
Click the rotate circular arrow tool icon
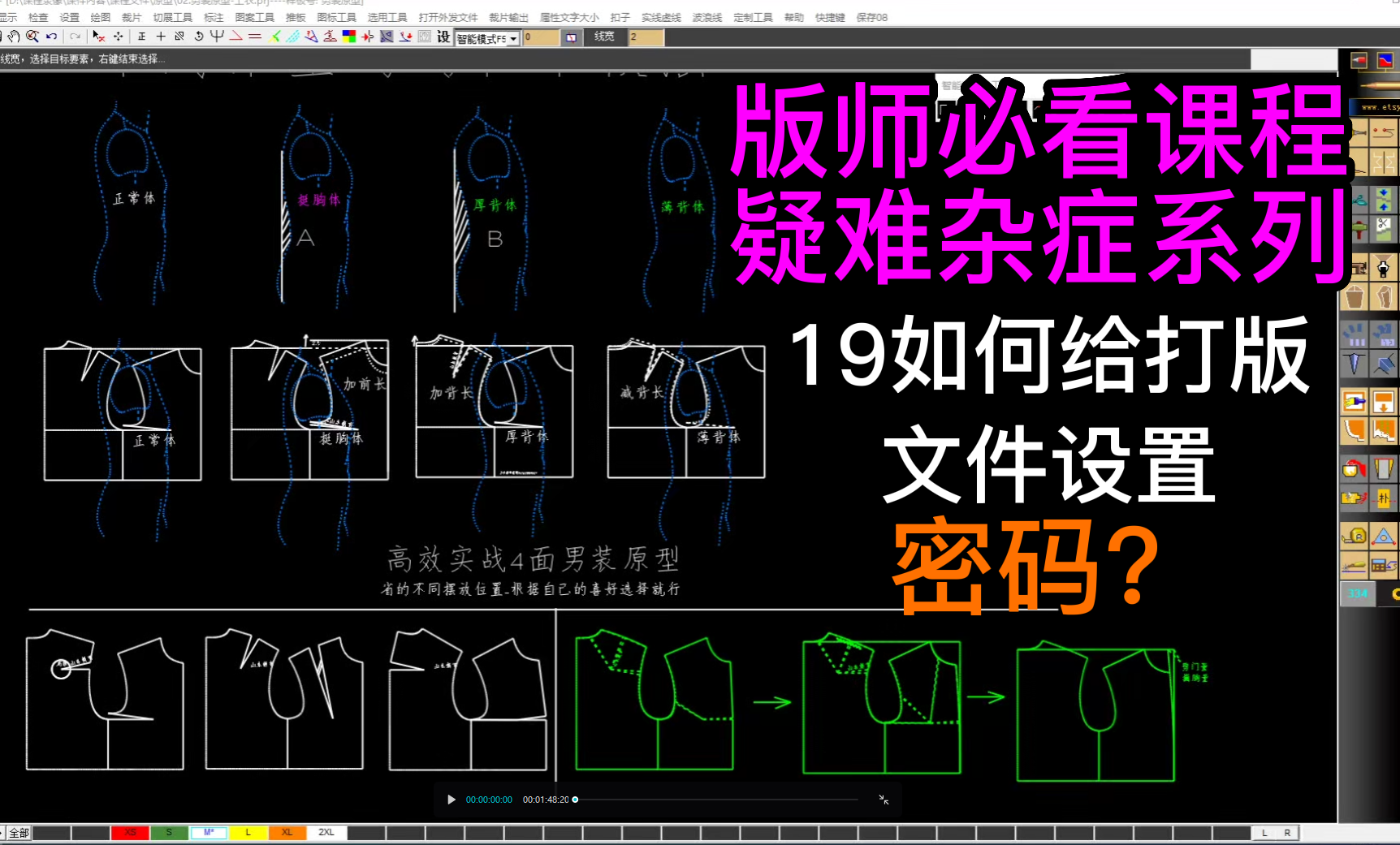pyautogui.click(x=199, y=37)
